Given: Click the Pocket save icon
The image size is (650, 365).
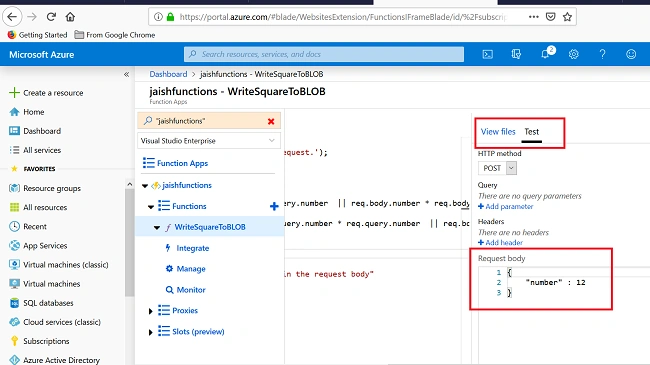Looking at the screenshot, I should [x=551, y=17].
